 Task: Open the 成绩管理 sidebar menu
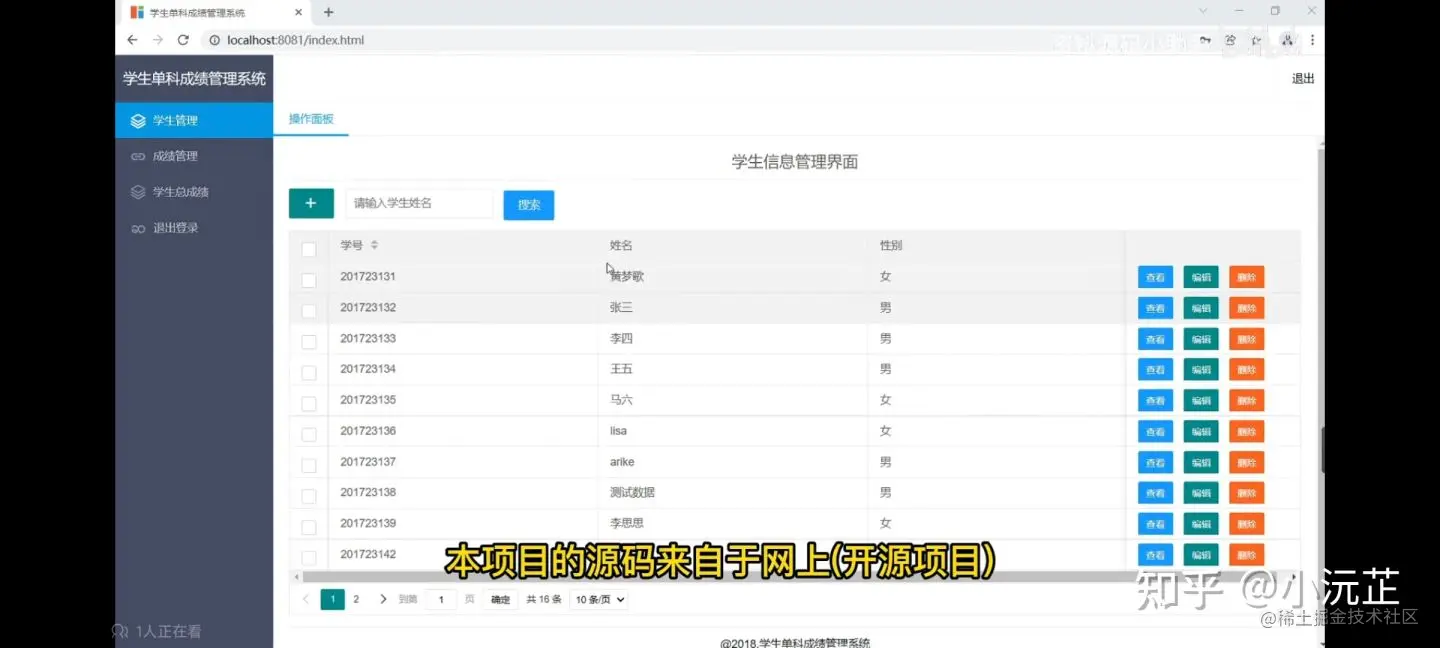pos(194,156)
